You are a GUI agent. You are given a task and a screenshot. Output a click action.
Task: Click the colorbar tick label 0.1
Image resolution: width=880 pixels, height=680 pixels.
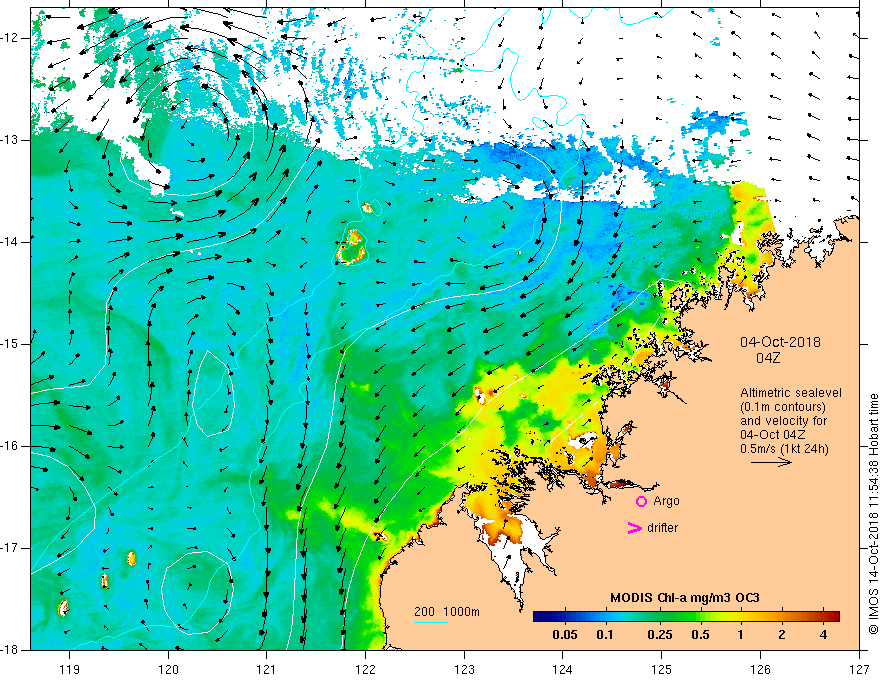click(605, 635)
